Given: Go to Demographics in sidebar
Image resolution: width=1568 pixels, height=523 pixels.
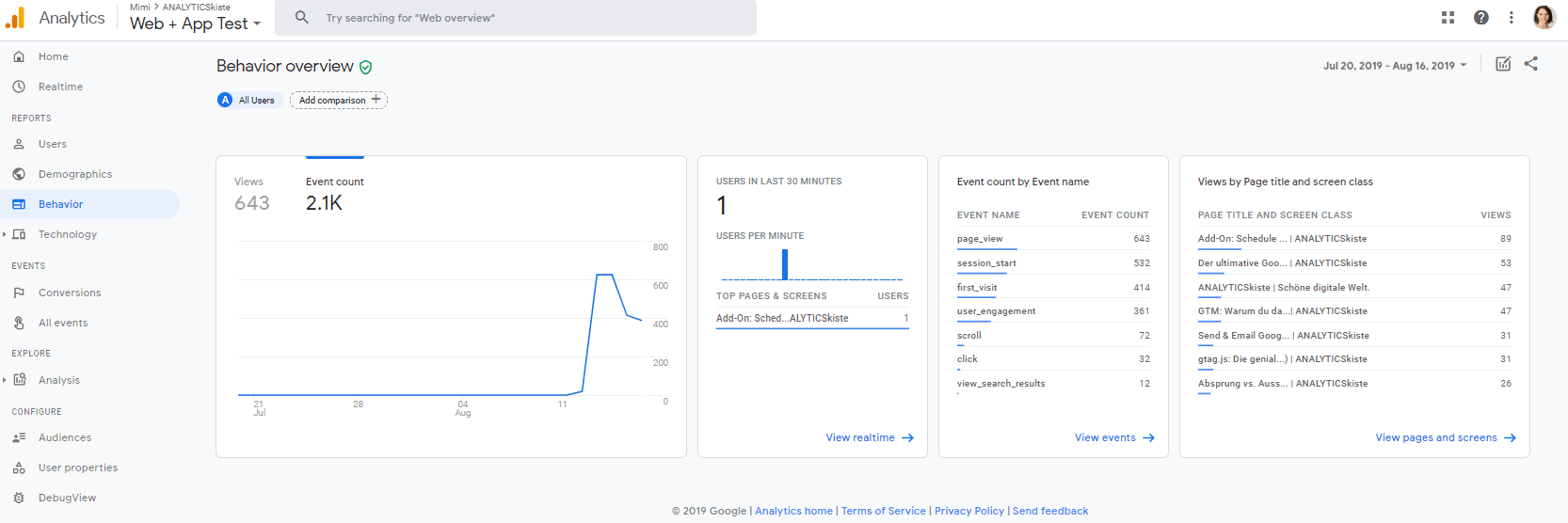Looking at the screenshot, I should [75, 174].
